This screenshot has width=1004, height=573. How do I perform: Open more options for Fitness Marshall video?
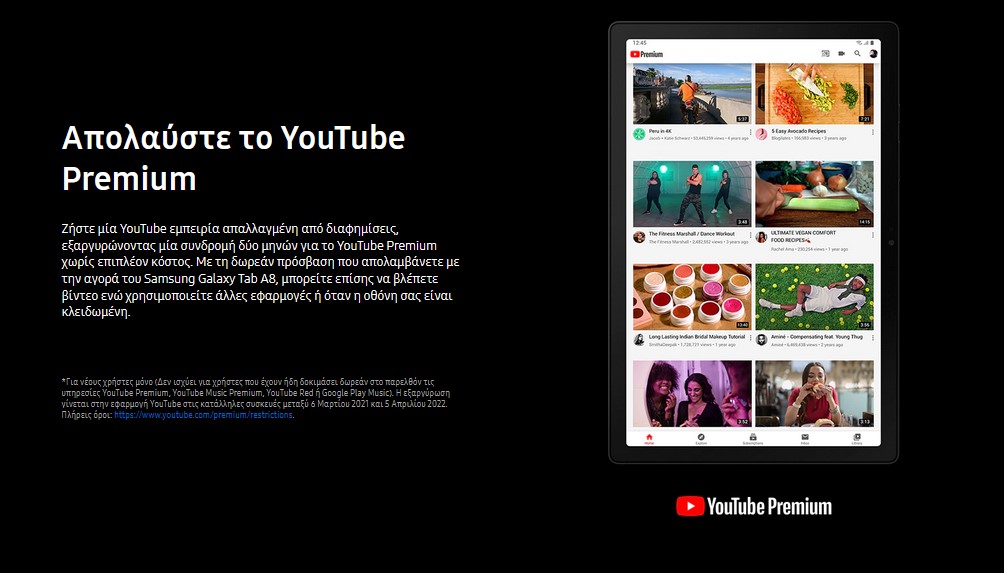750,235
